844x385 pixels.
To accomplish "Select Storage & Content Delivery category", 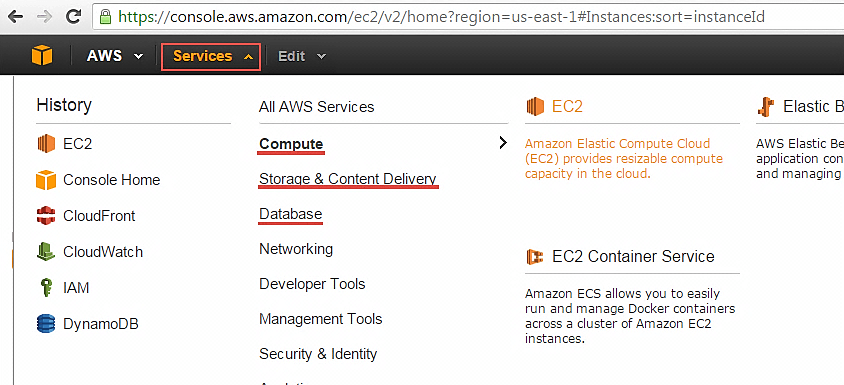I will pyautogui.click(x=348, y=179).
